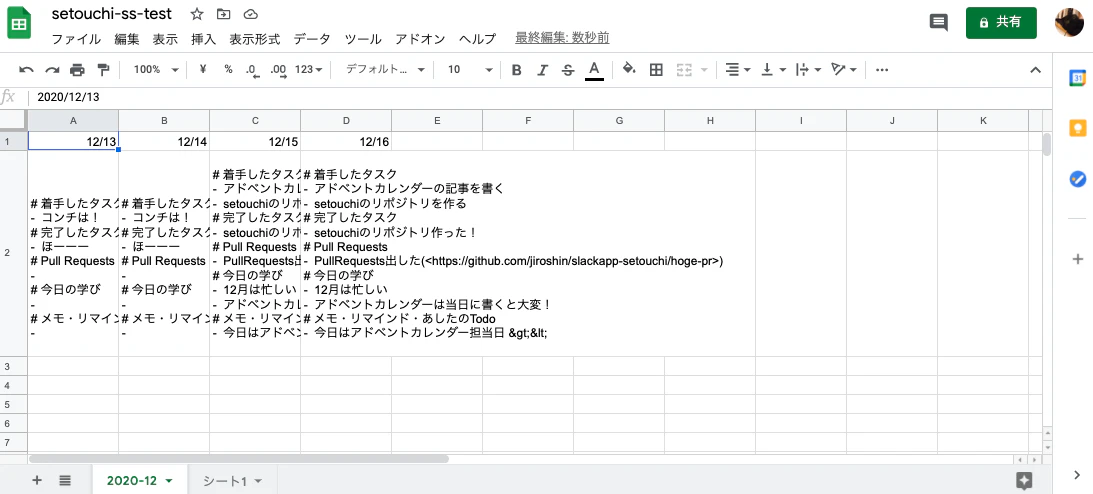This screenshot has width=1093, height=494.
Task: Open text rotation dropdown
Action: (x=844, y=70)
